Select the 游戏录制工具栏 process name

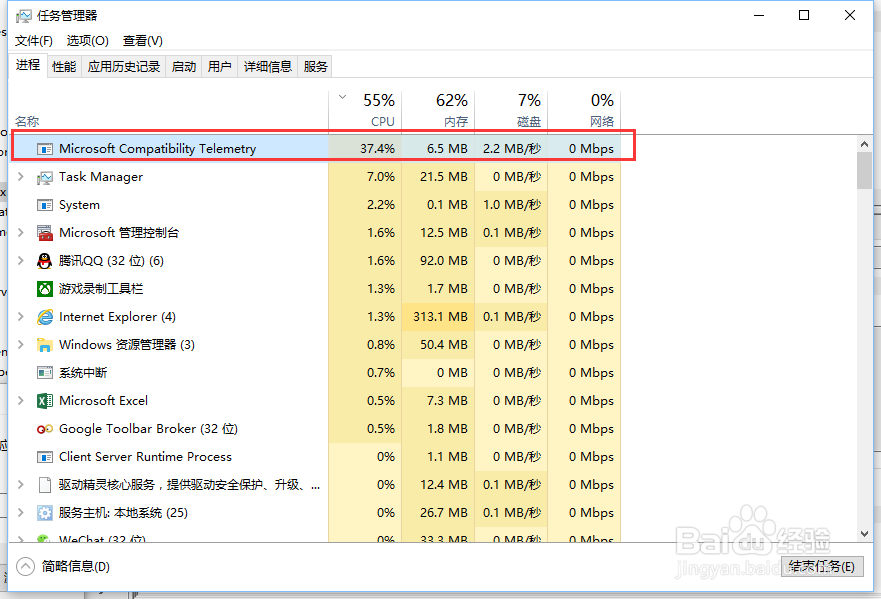(101, 289)
